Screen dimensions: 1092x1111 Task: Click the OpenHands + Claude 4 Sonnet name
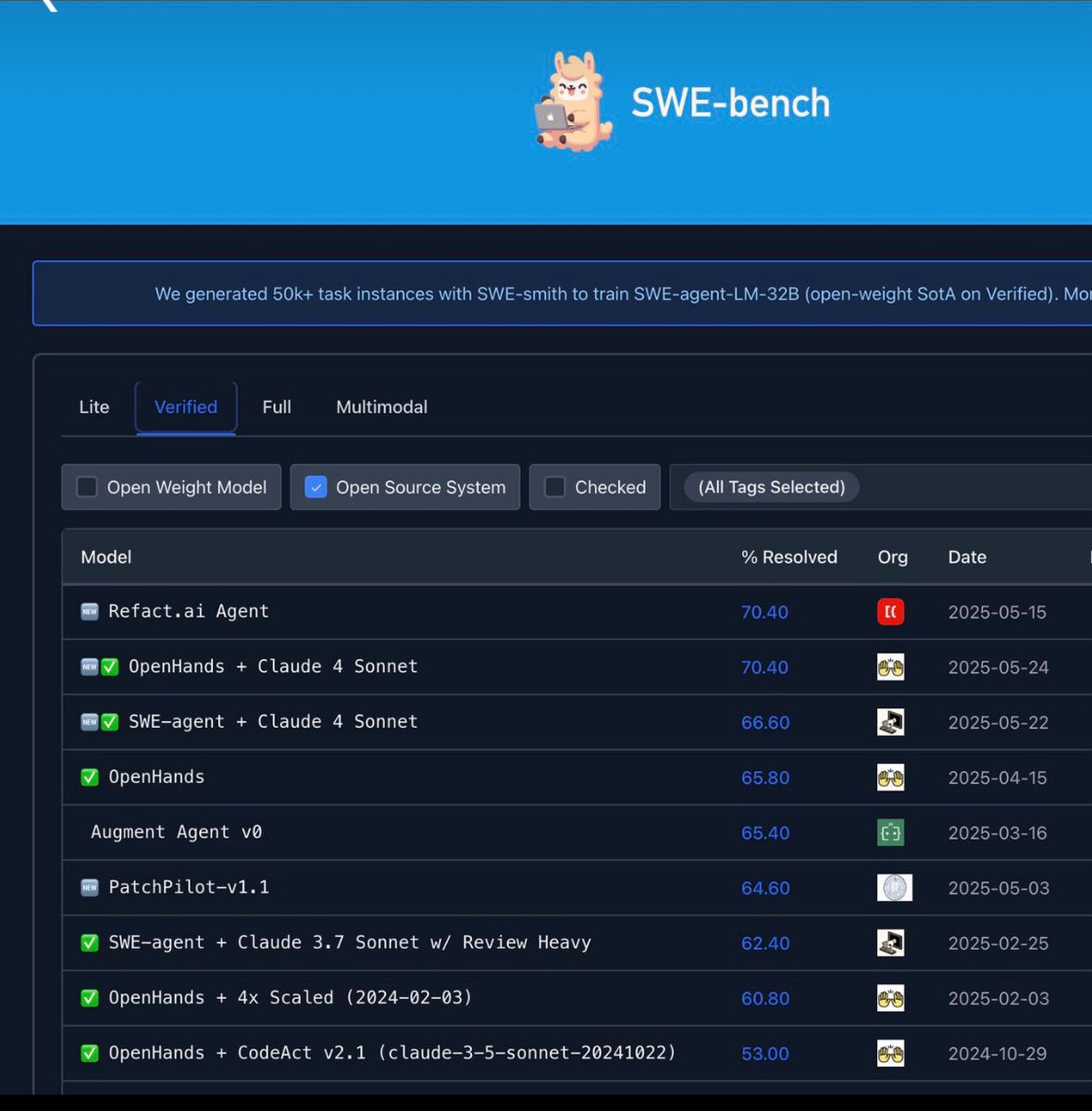(x=273, y=667)
